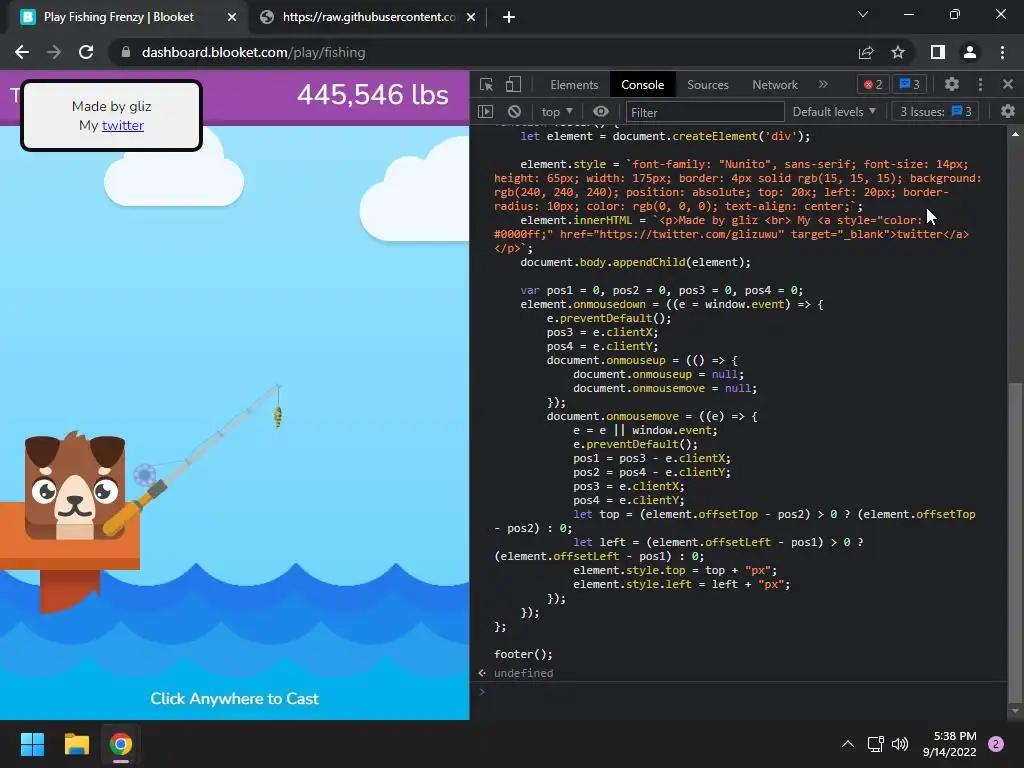Open Chrome profile icon

click(970, 52)
